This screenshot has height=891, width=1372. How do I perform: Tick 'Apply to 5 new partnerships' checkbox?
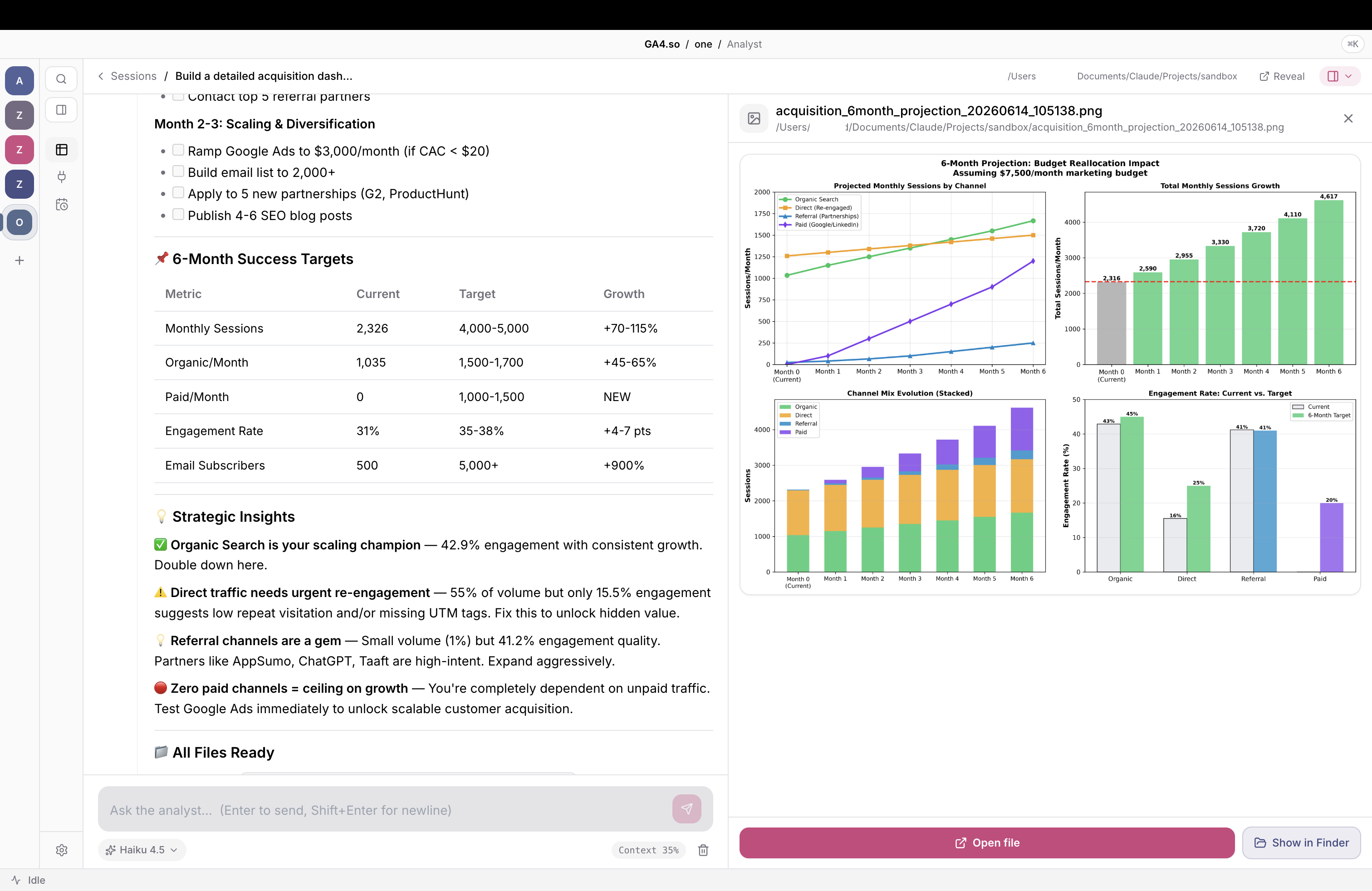pyautogui.click(x=178, y=192)
